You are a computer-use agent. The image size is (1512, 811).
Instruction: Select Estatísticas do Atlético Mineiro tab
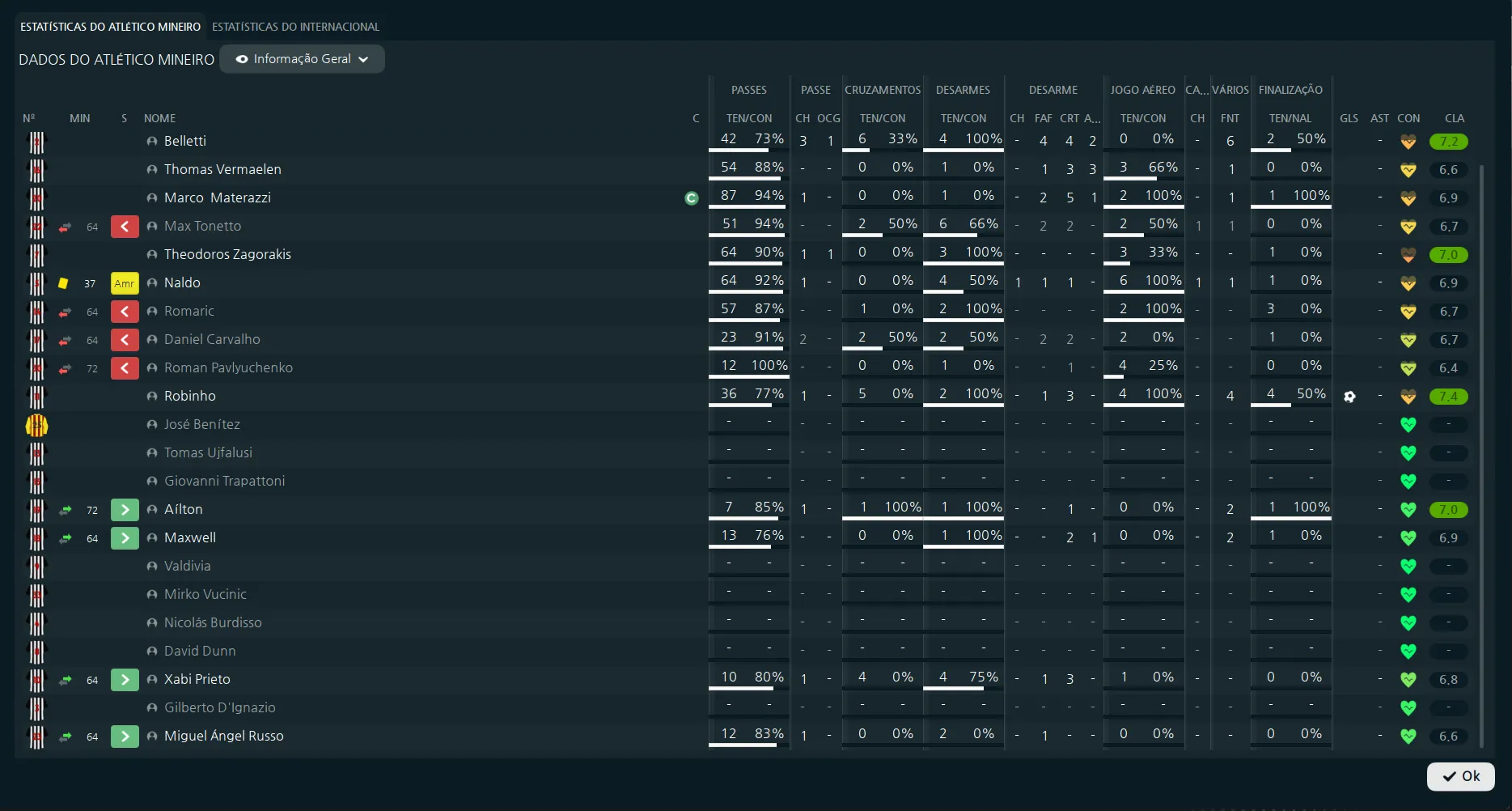point(110,27)
